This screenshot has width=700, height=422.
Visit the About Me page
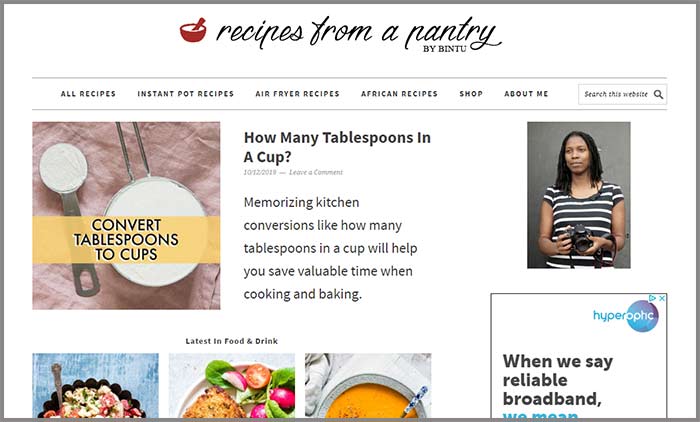(x=526, y=94)
